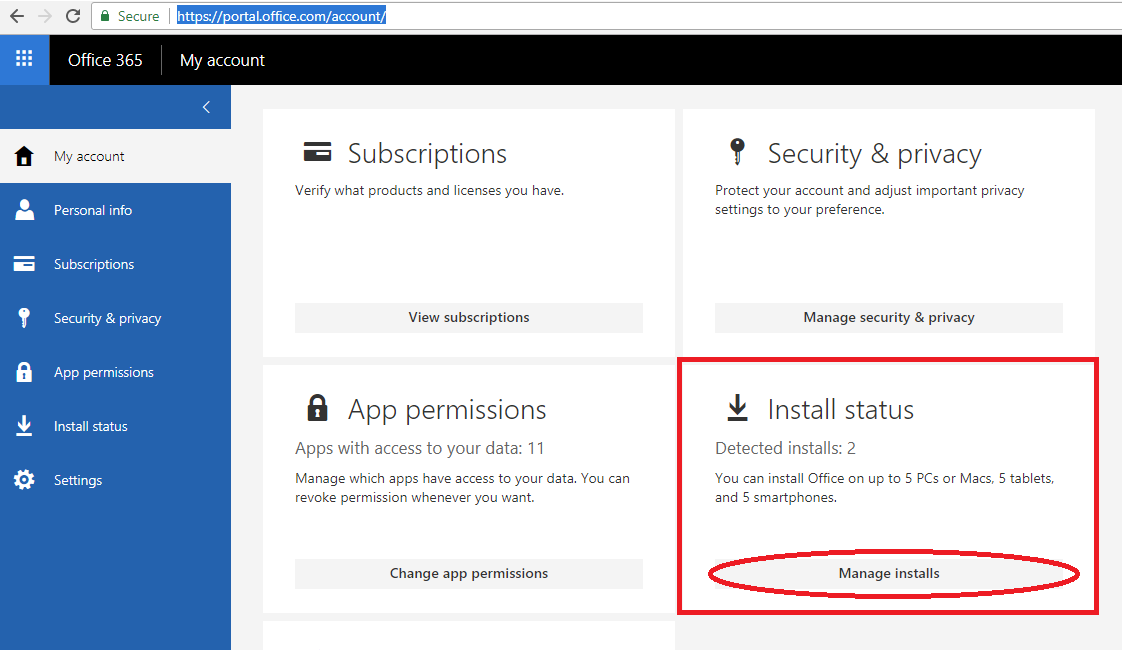Image resolution: width=1122 pixels, height=650 pixels.
Task: Click the key icon beside Security & privacy in sidebar
Action: pyautogui.click(x=24, y=318)
